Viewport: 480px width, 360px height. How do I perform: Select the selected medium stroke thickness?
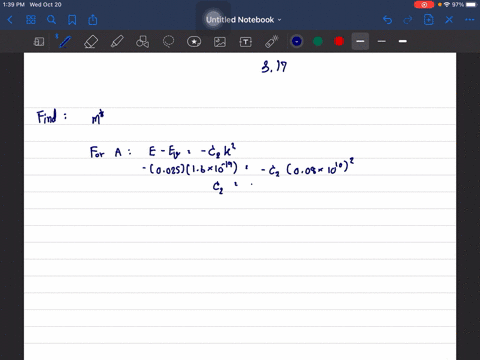[x=360, y=41]
